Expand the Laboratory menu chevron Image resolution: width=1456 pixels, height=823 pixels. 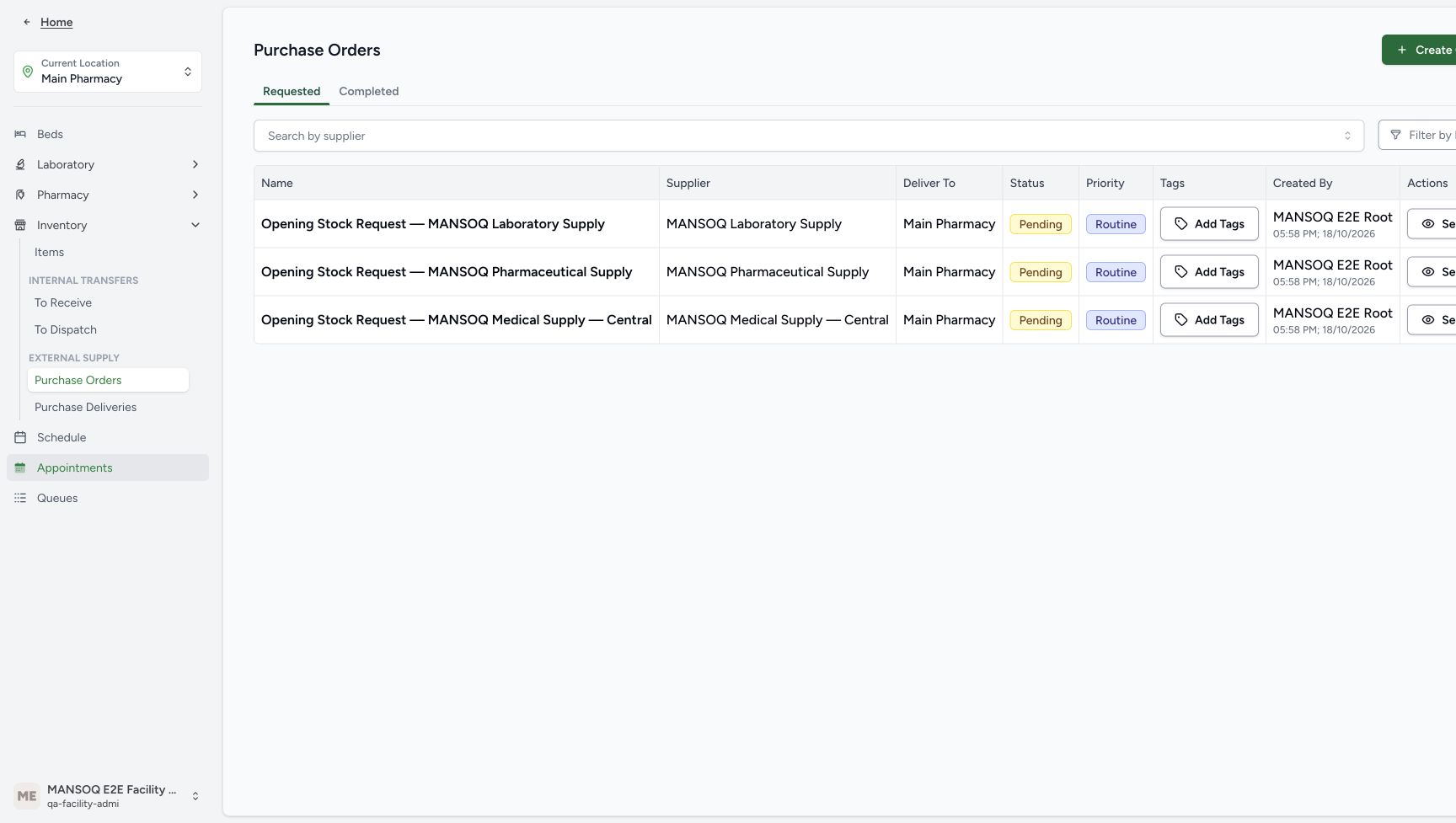point(195,164)
